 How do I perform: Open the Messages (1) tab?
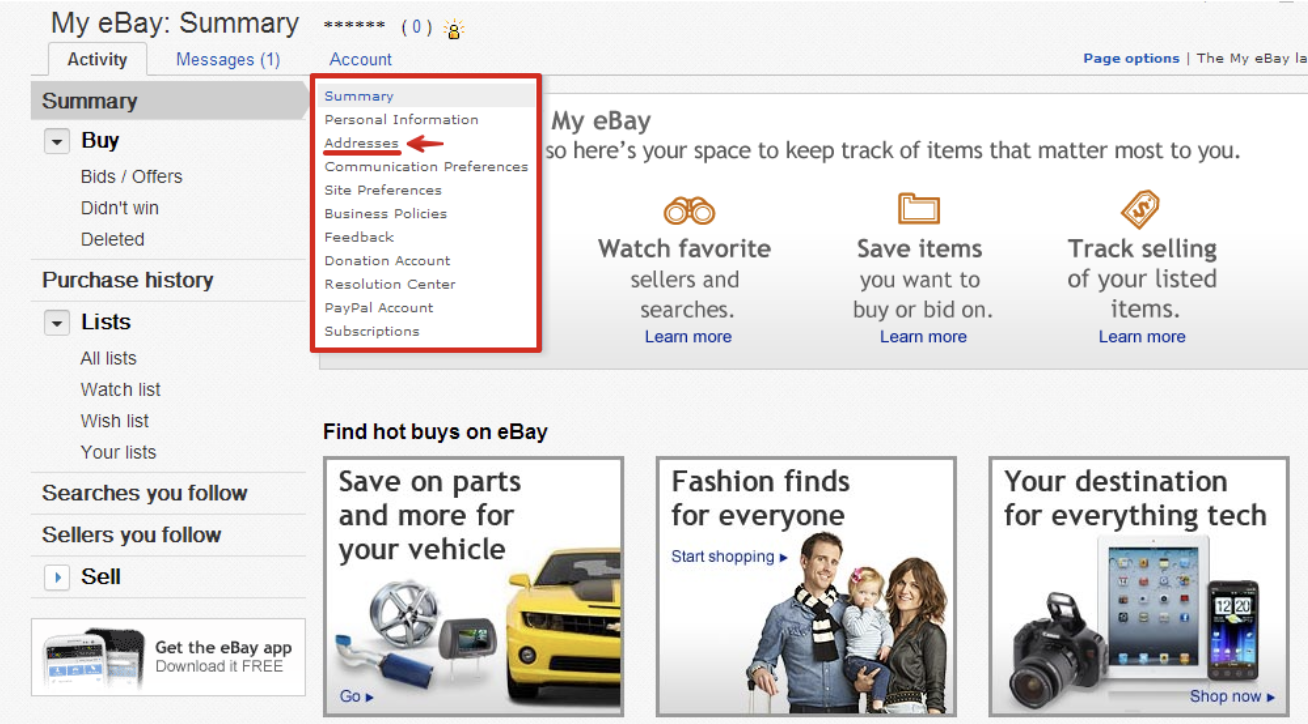[228, 59]
